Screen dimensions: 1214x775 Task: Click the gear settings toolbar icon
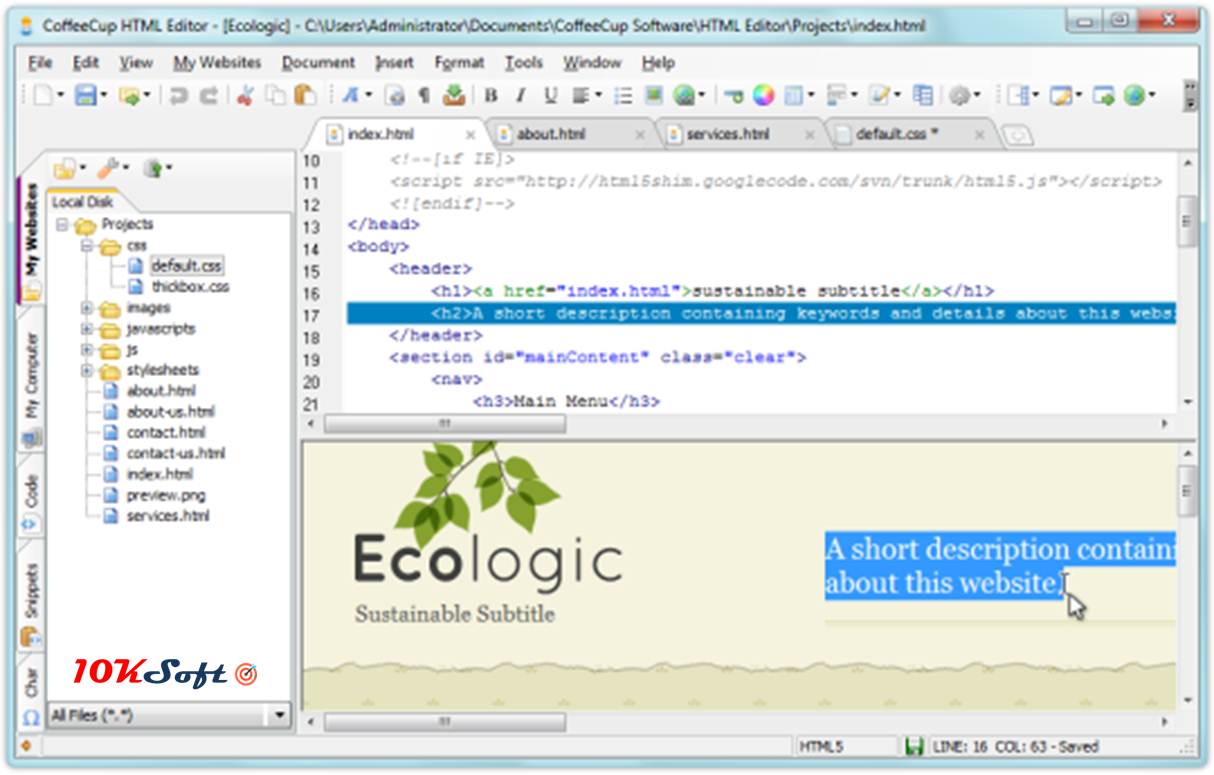point(959,95)
